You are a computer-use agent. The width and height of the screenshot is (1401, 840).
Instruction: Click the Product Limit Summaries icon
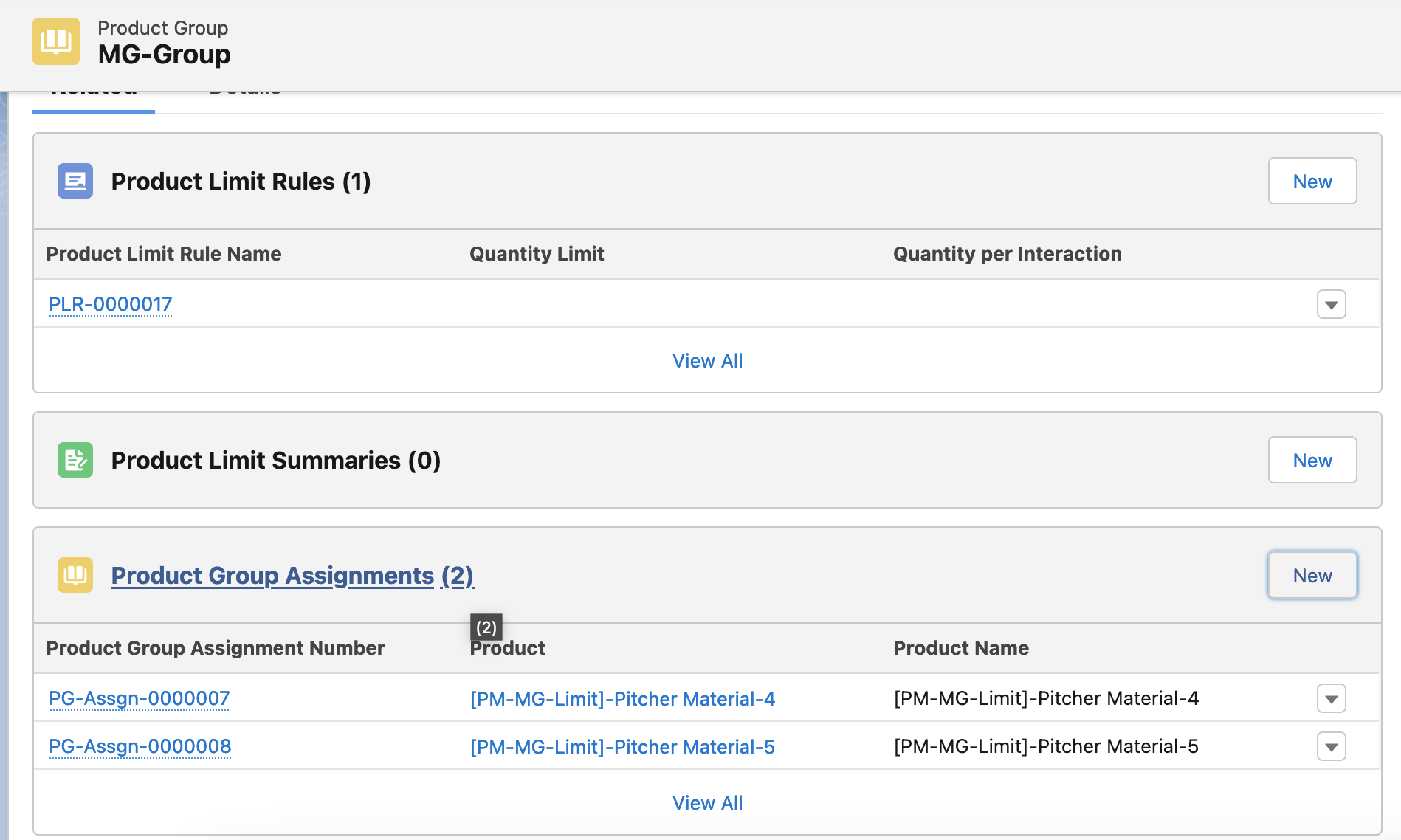click(x=75, y=460)
